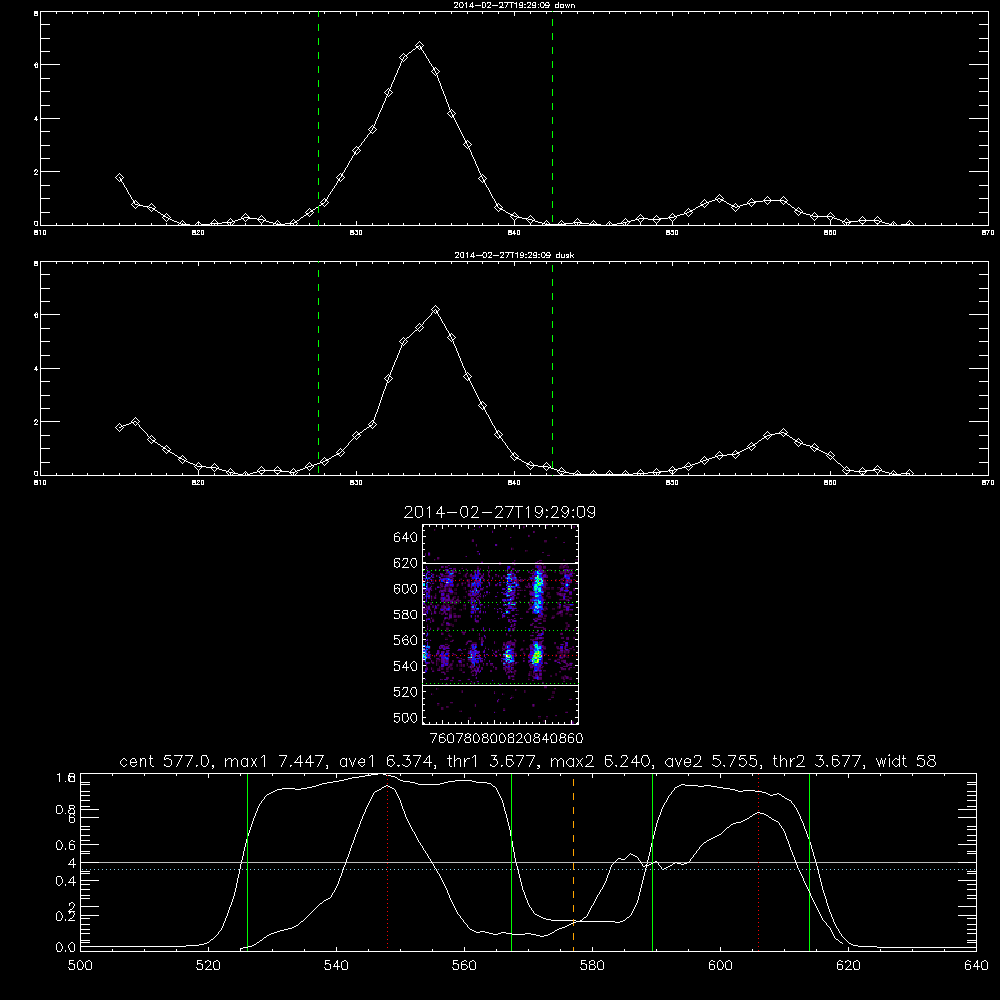Click the 500 label on heatmap y-axis
The width and height of the screenshot is (1000, 1000).
pos(406,717)
